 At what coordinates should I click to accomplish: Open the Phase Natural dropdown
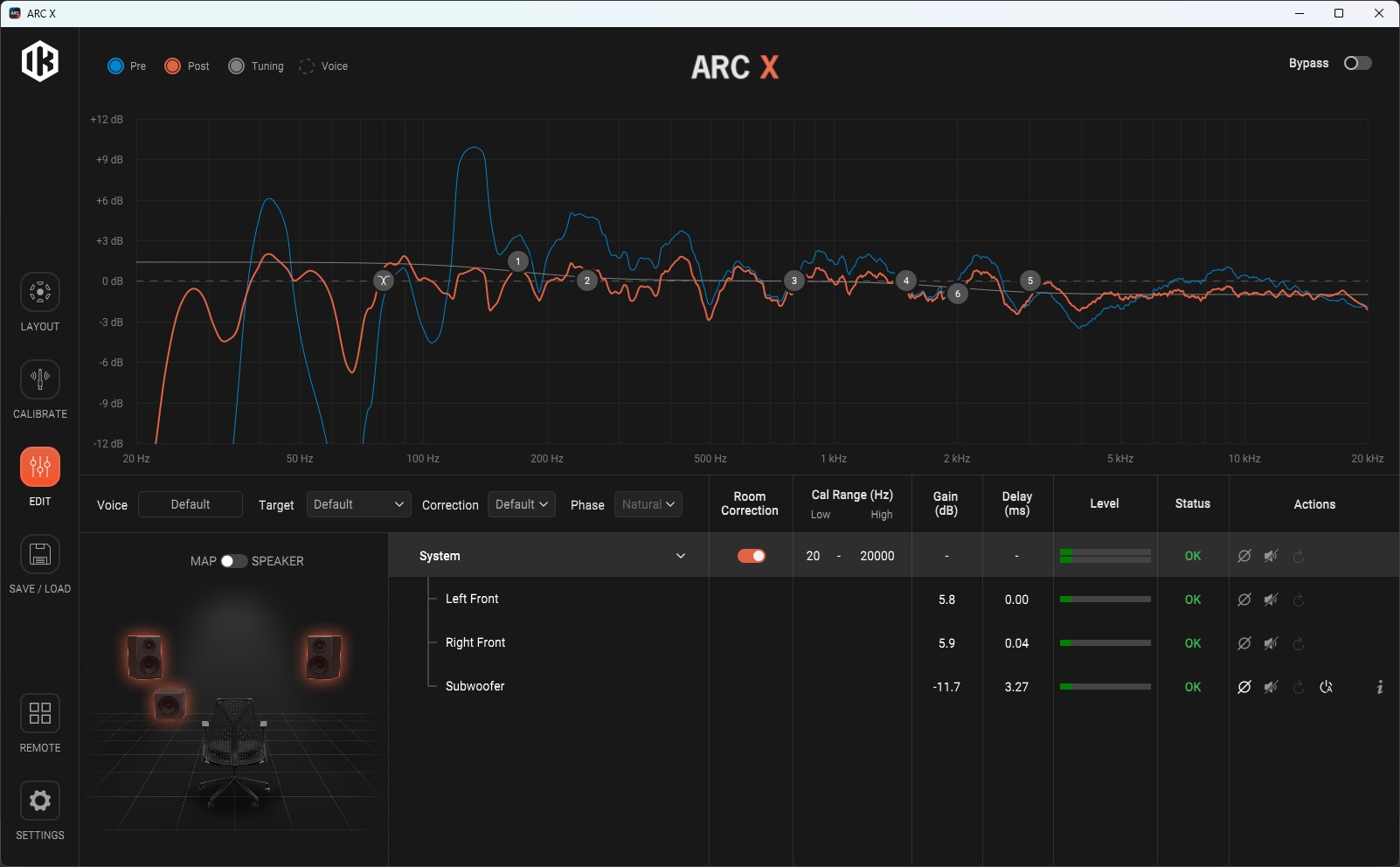point(648,504)
